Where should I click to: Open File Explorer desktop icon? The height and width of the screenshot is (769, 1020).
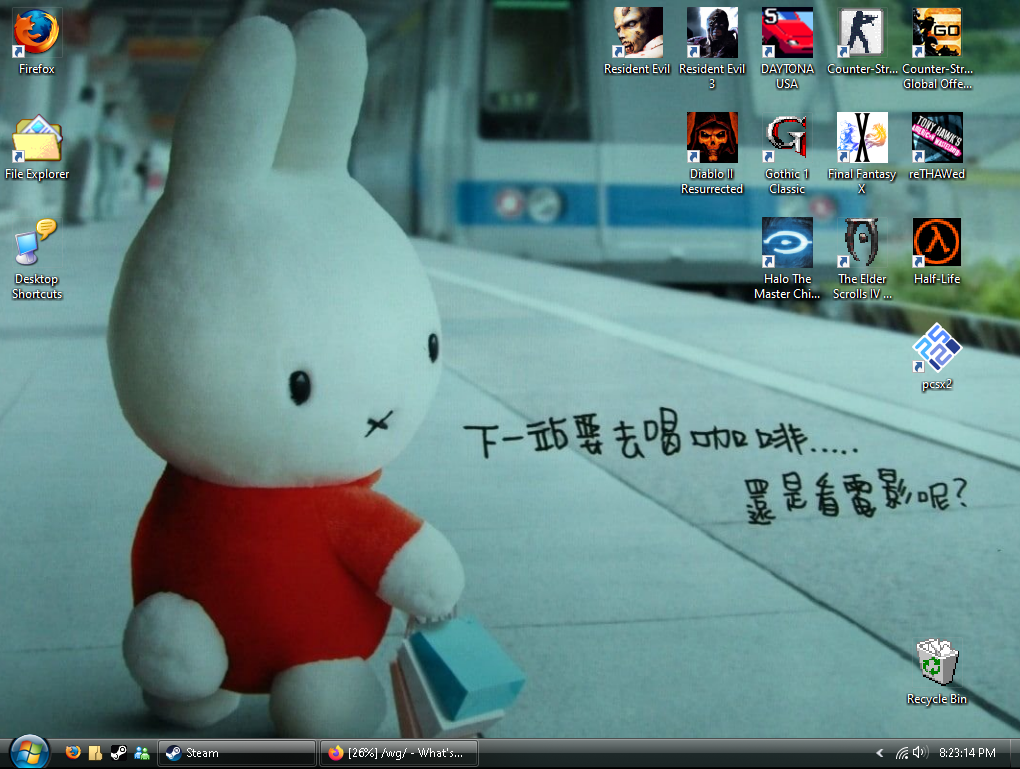click(36, 147)
